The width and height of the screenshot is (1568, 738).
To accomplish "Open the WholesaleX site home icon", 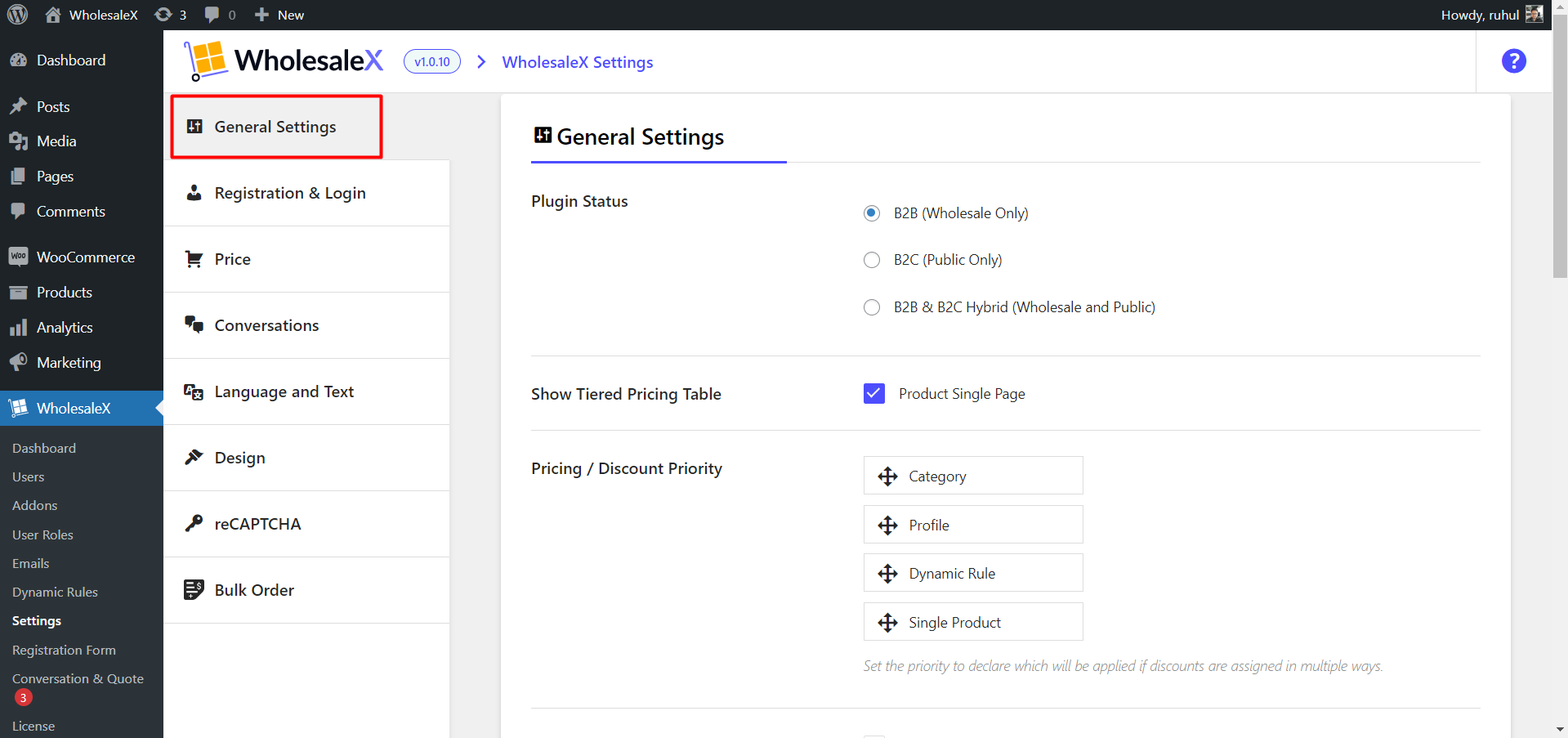I will point(53,15).
